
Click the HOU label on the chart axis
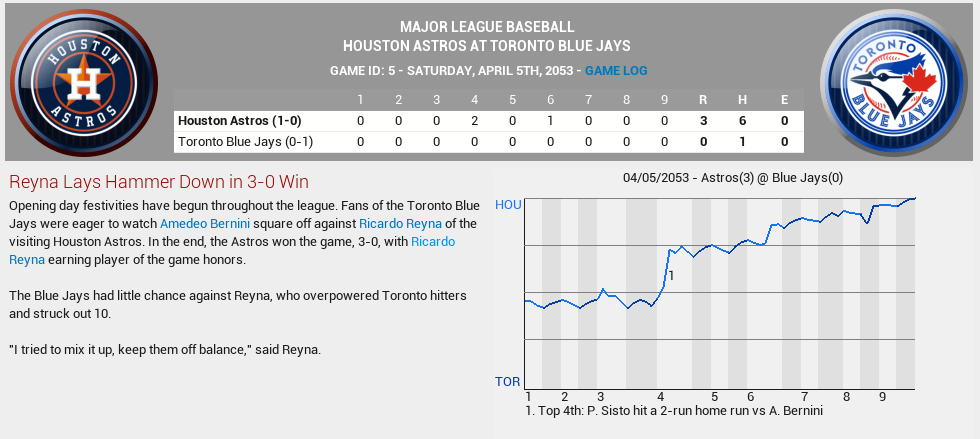point(508,205)
